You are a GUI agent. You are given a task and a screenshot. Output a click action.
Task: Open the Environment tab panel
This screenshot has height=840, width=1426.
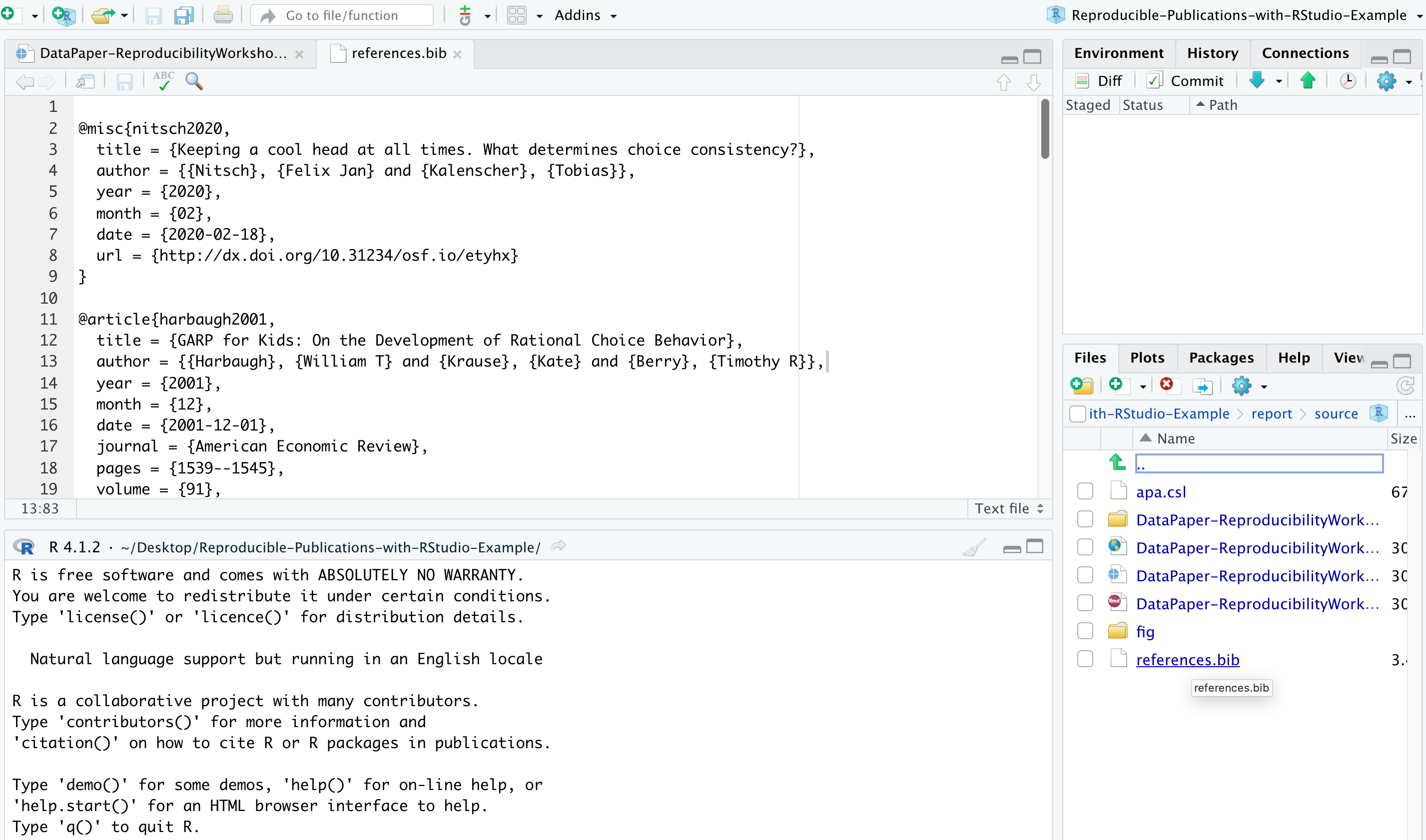pos(1116,53)
